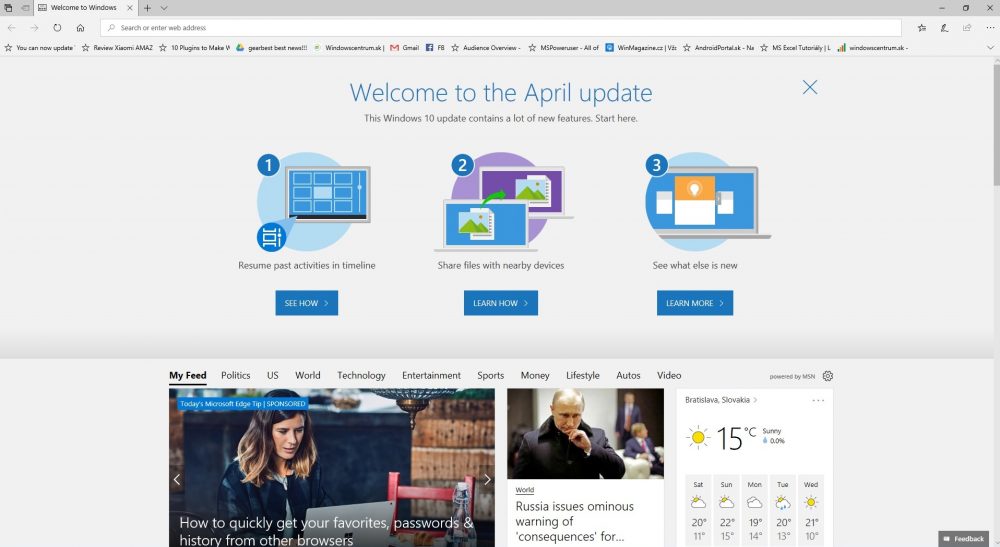This screenshot has width=1000, height=547.
Task: Open MSPoweruser favorite
Action: [564, 48]
